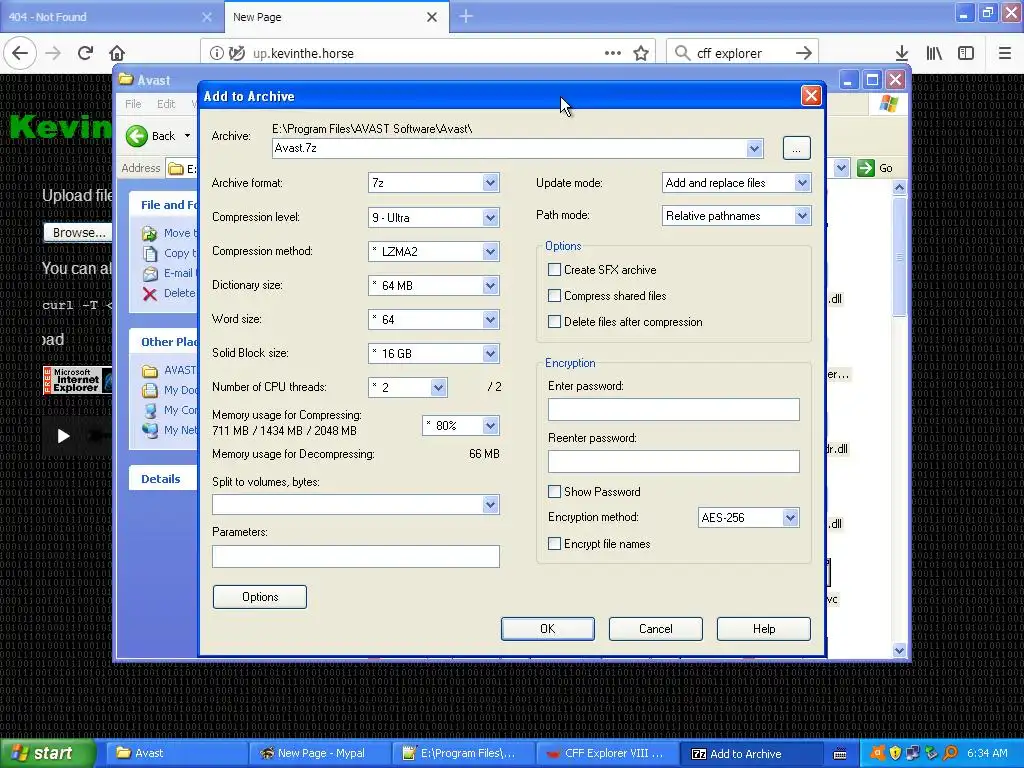Image resolution: width=1024 pixels, height=768 pixels.
Task: Open My Network Places icon
Action: 150,430
